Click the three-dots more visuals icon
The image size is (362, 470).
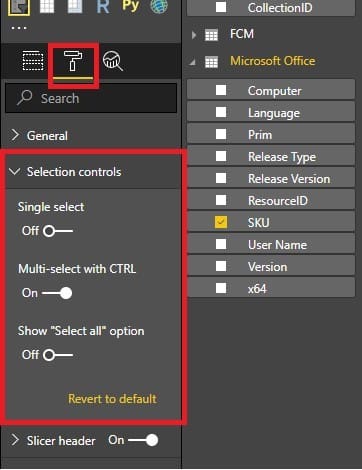(x=19, y=28)
